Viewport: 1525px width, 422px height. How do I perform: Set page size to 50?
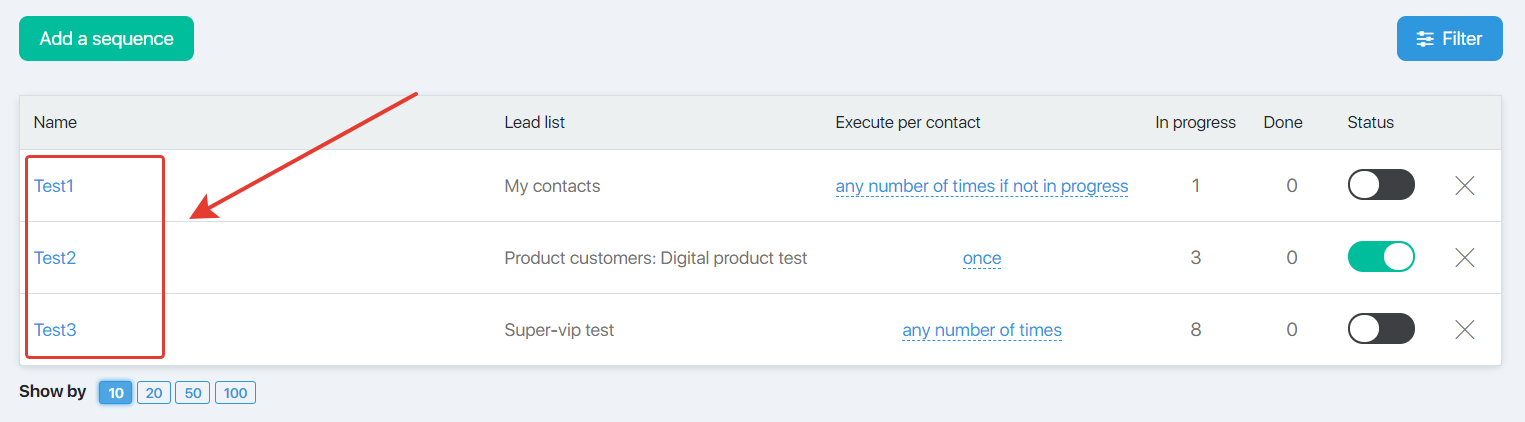point(193,393)
